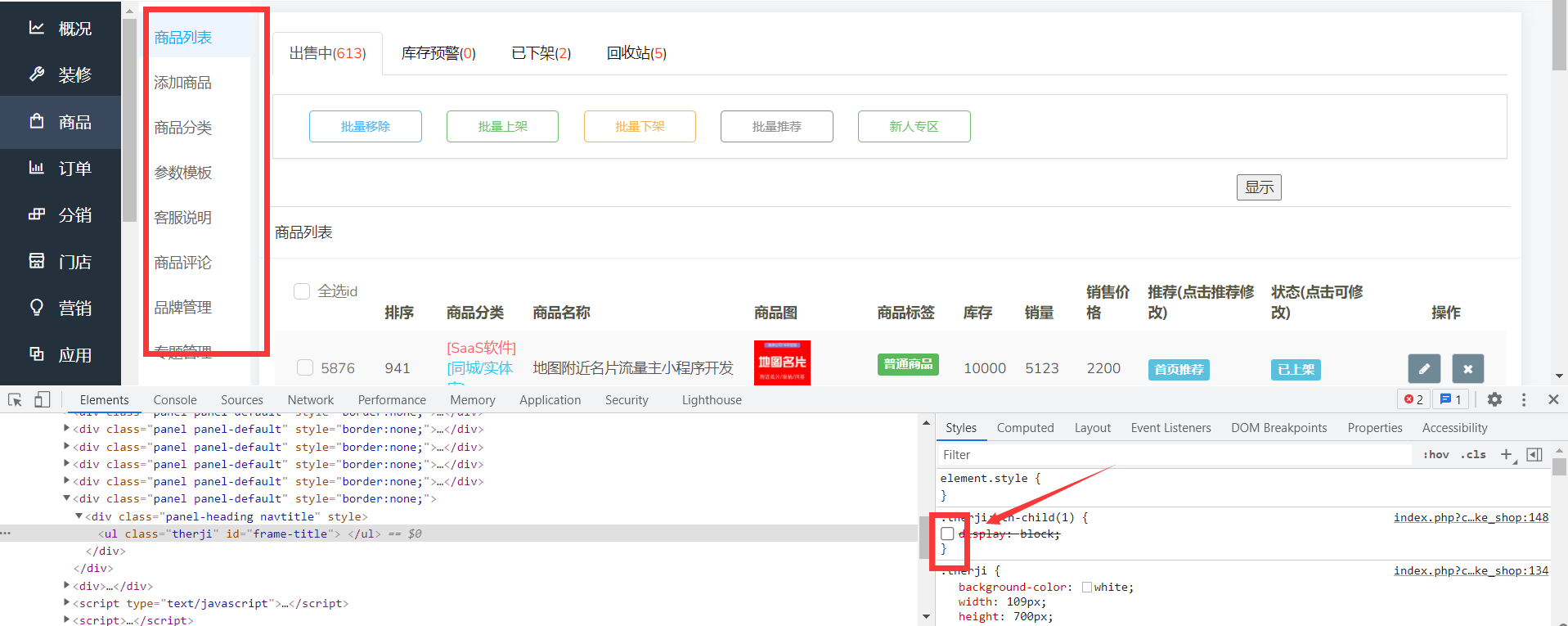Enable the display: block property checkbox
The width and height of the screenshot is (1568, 626).
(947, 534)
